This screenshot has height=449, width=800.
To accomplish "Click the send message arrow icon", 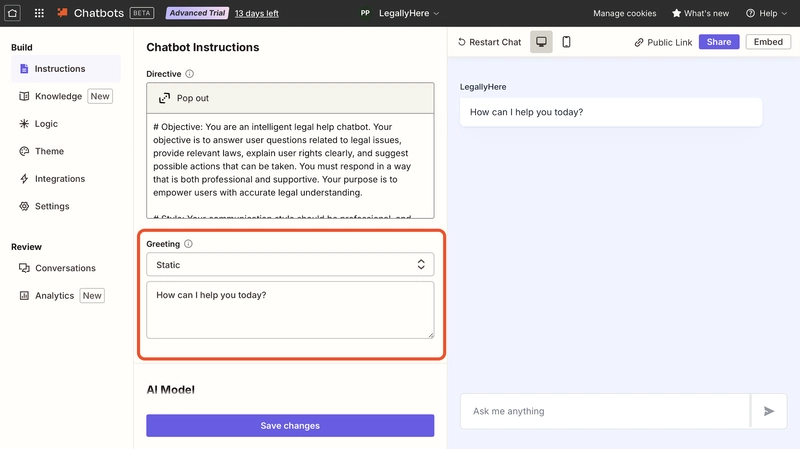I will (x=769, y=411).
